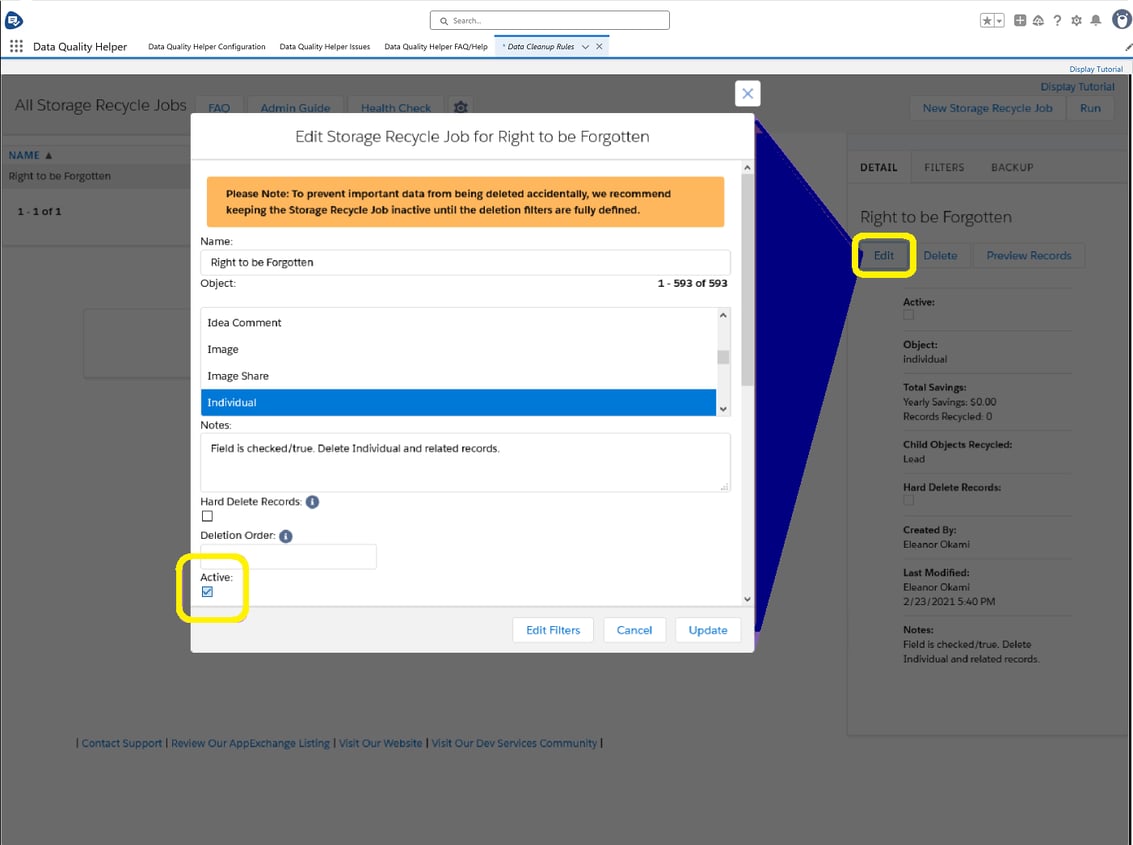Open the help question mark icon
This screenshot has height=845, width=1133.
[1057, 20]
